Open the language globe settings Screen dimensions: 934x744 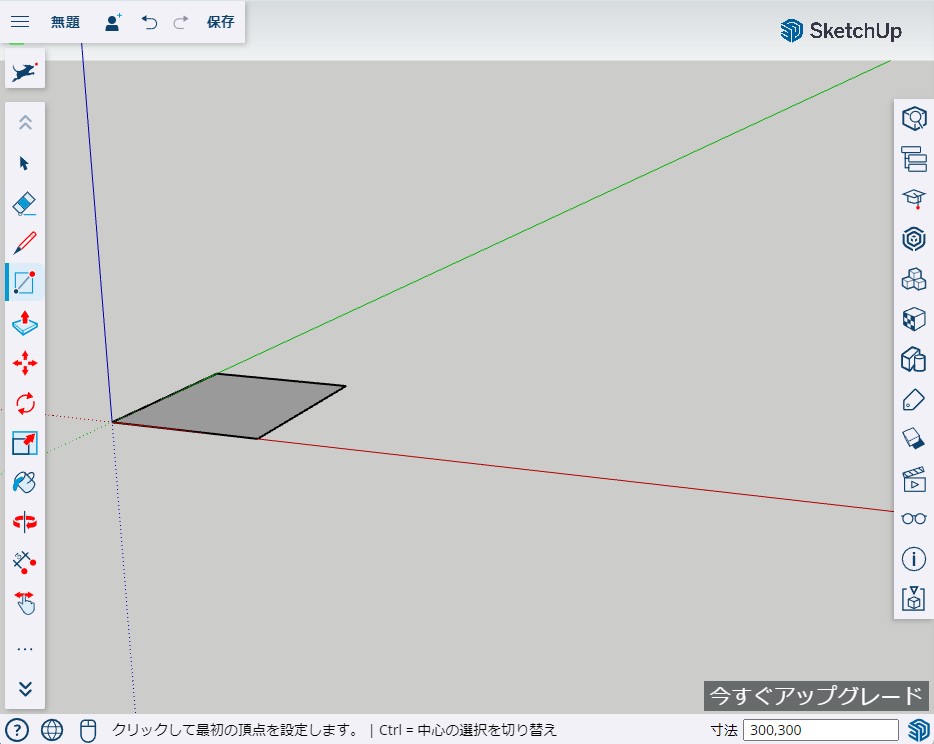point(53,730)
